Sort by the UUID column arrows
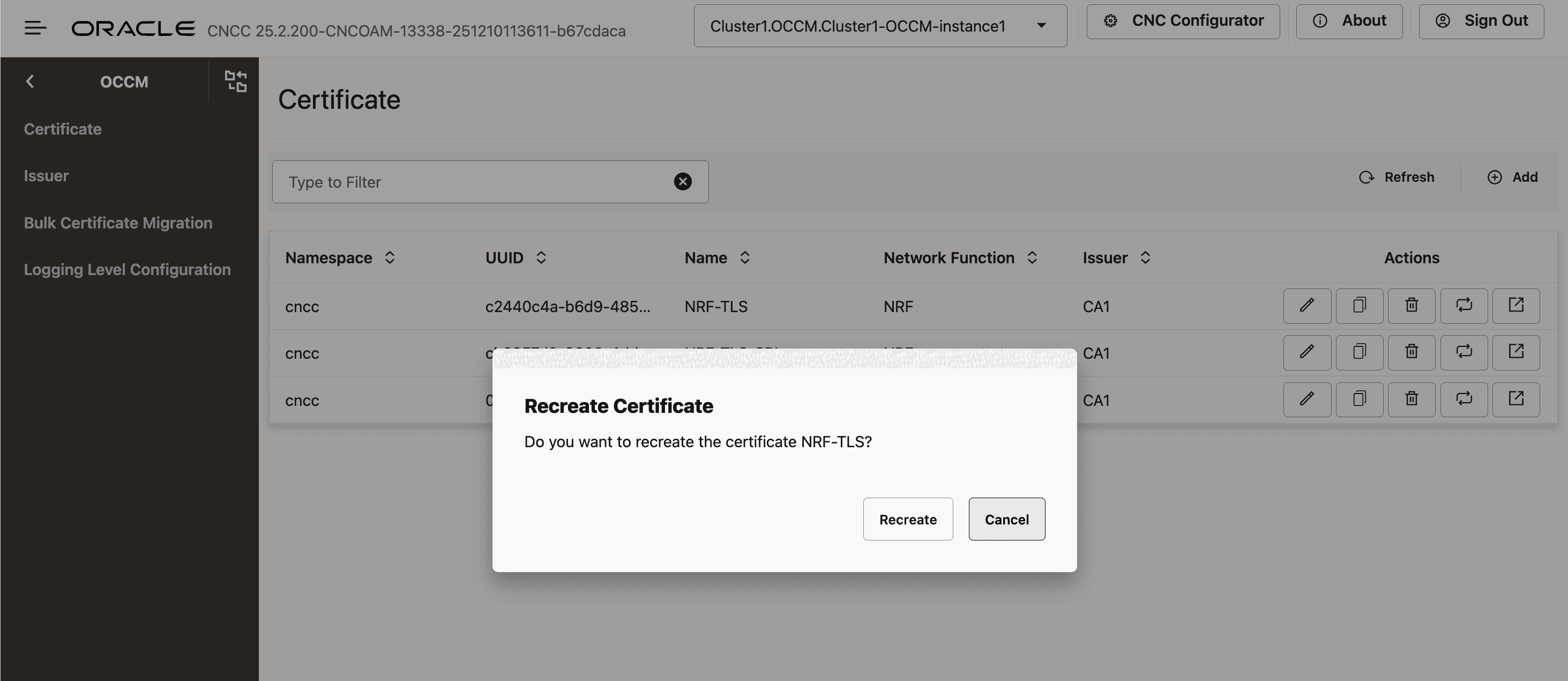1568x681 pixels. 541,258
